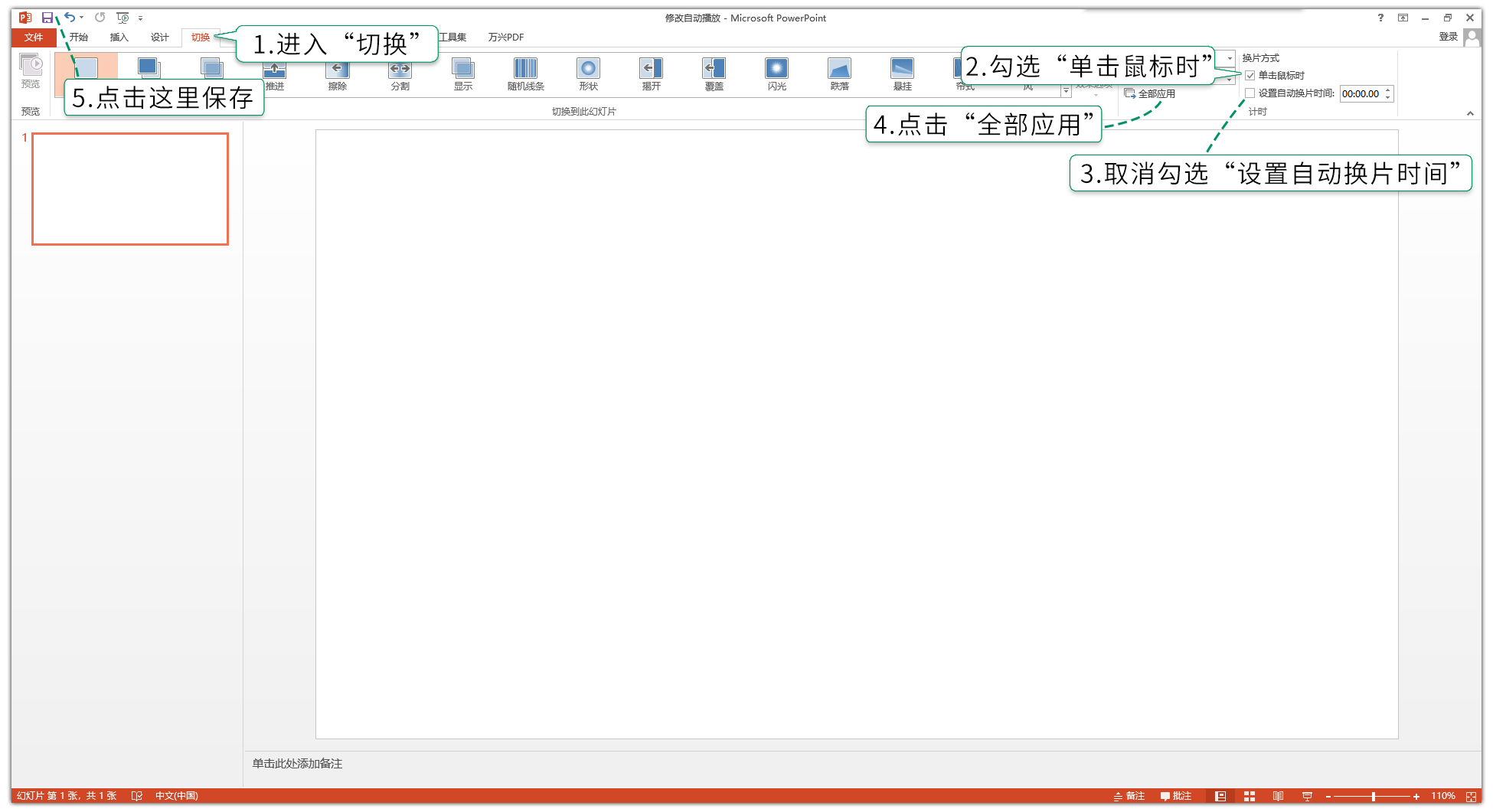1493x812 pixels.
Task: Zoom out with the minus button
Action: coord(1328,796)
